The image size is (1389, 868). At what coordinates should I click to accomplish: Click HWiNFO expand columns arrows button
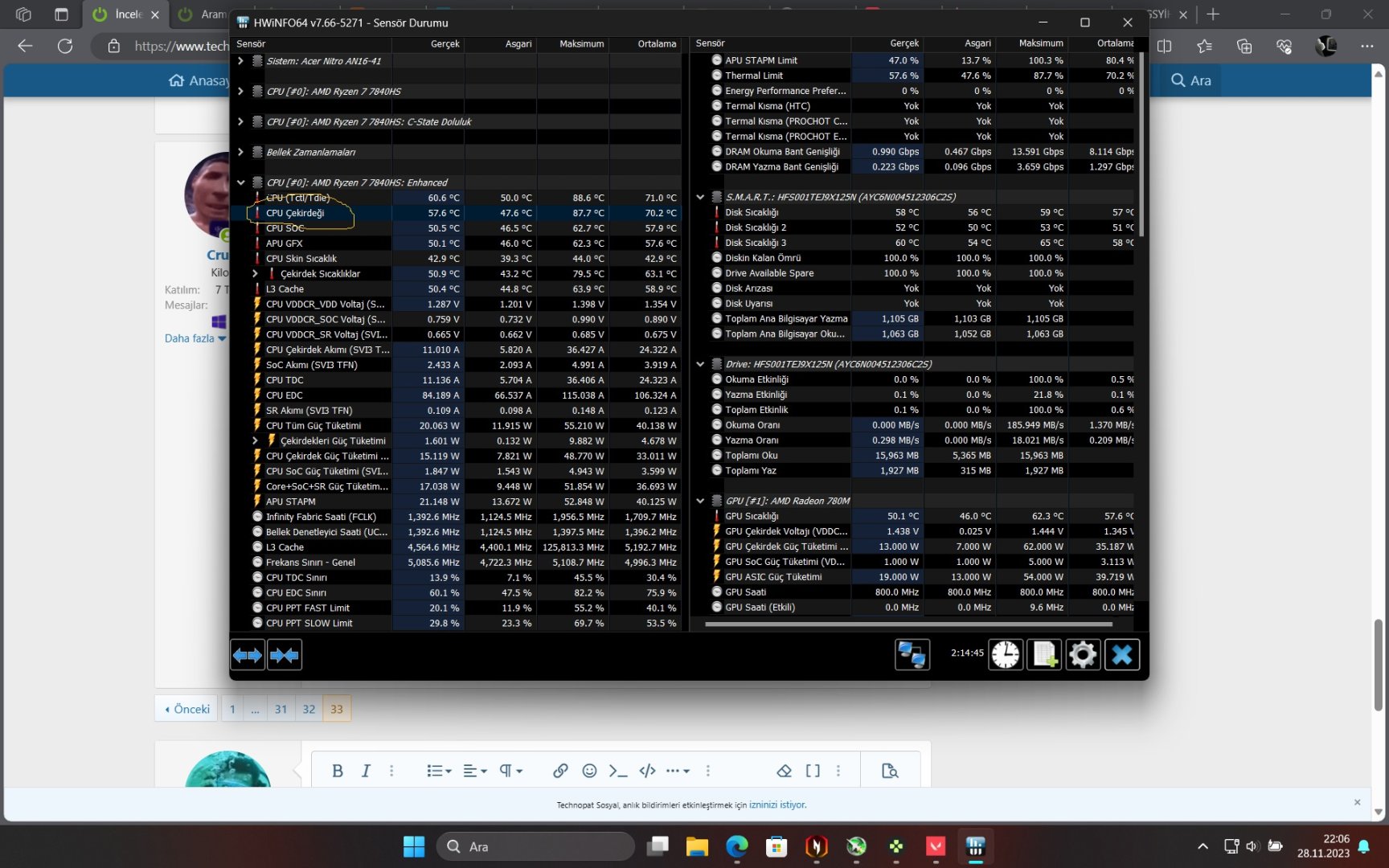248,655
